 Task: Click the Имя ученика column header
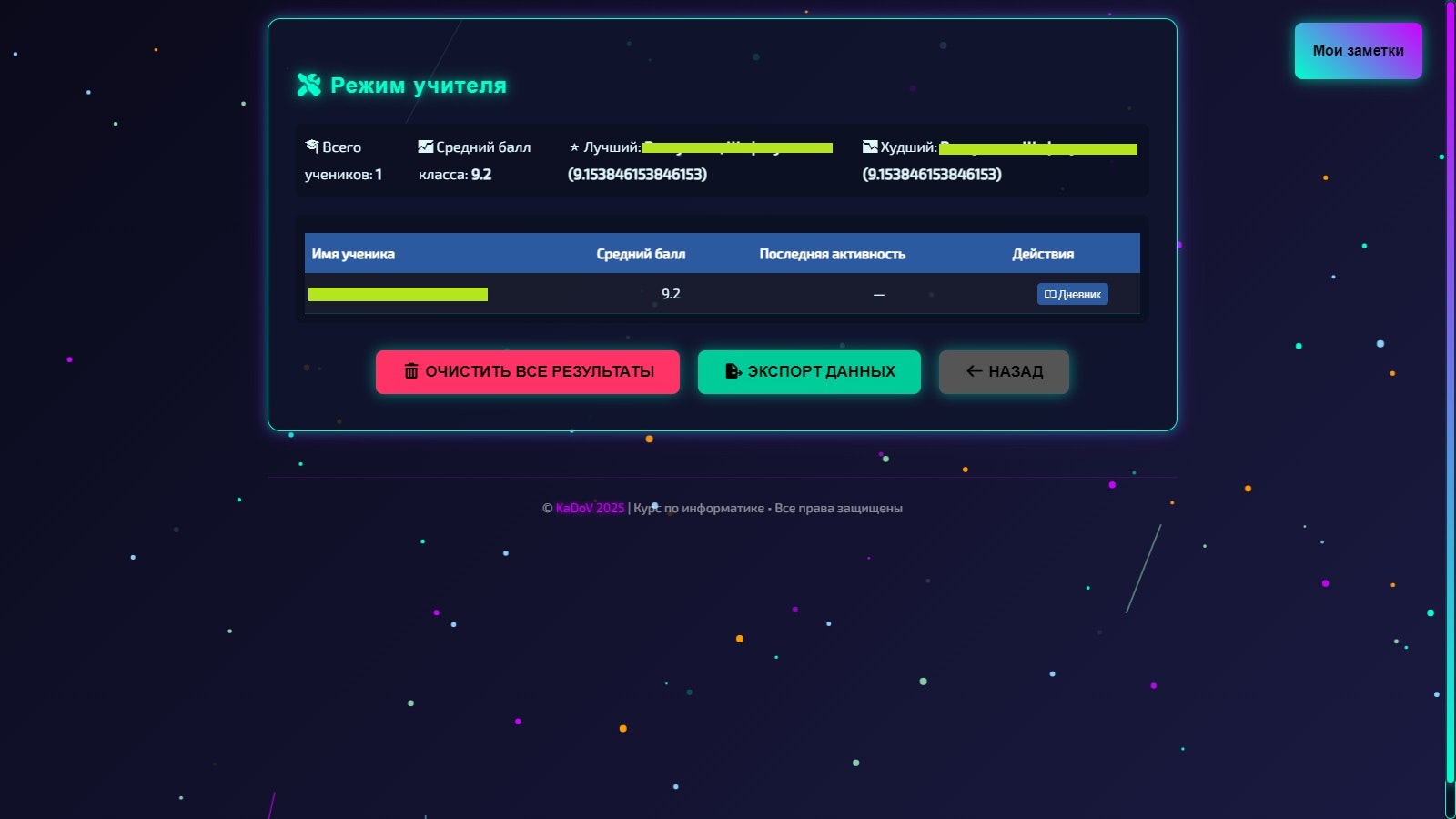(354, 254)
